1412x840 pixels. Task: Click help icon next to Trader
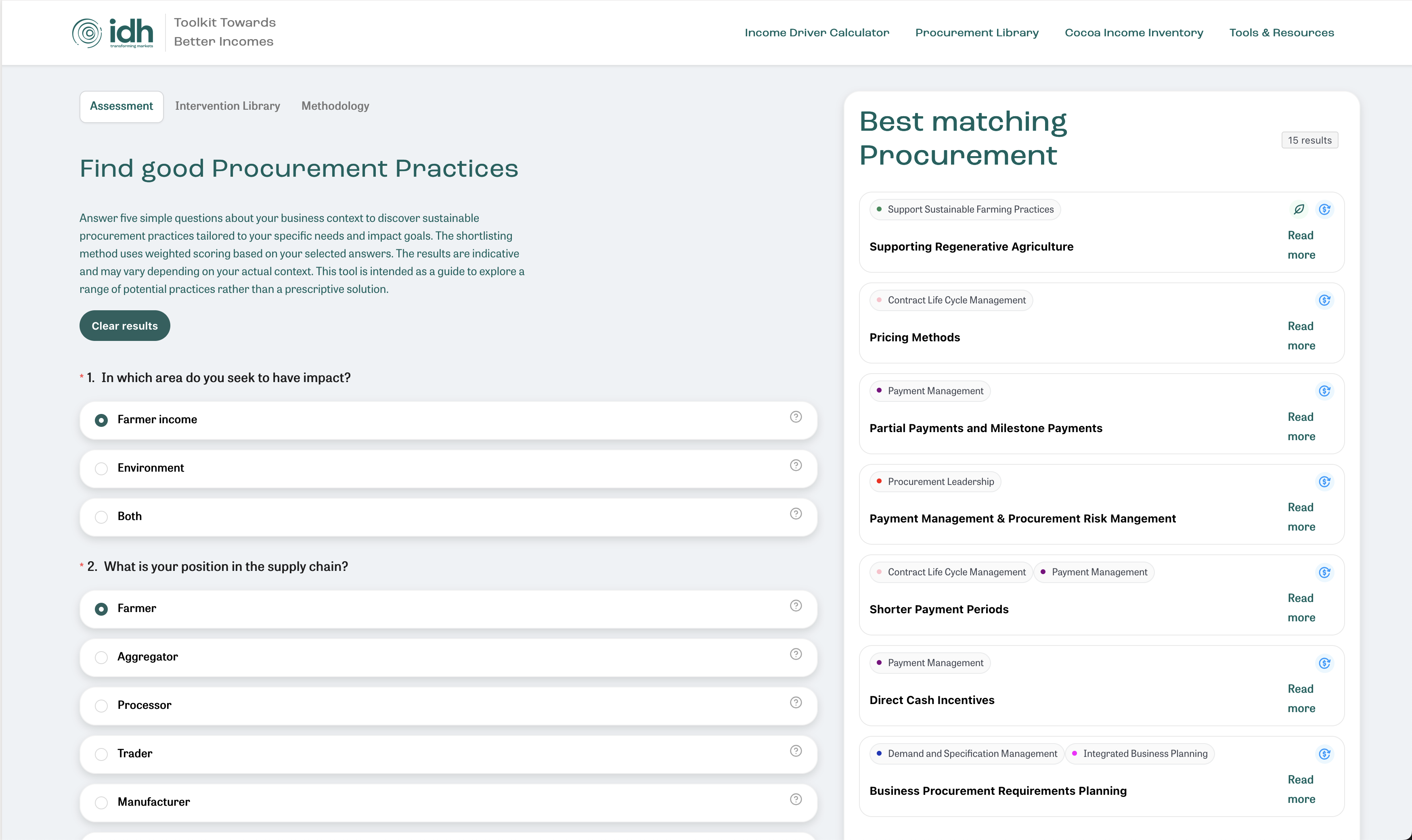796,751
